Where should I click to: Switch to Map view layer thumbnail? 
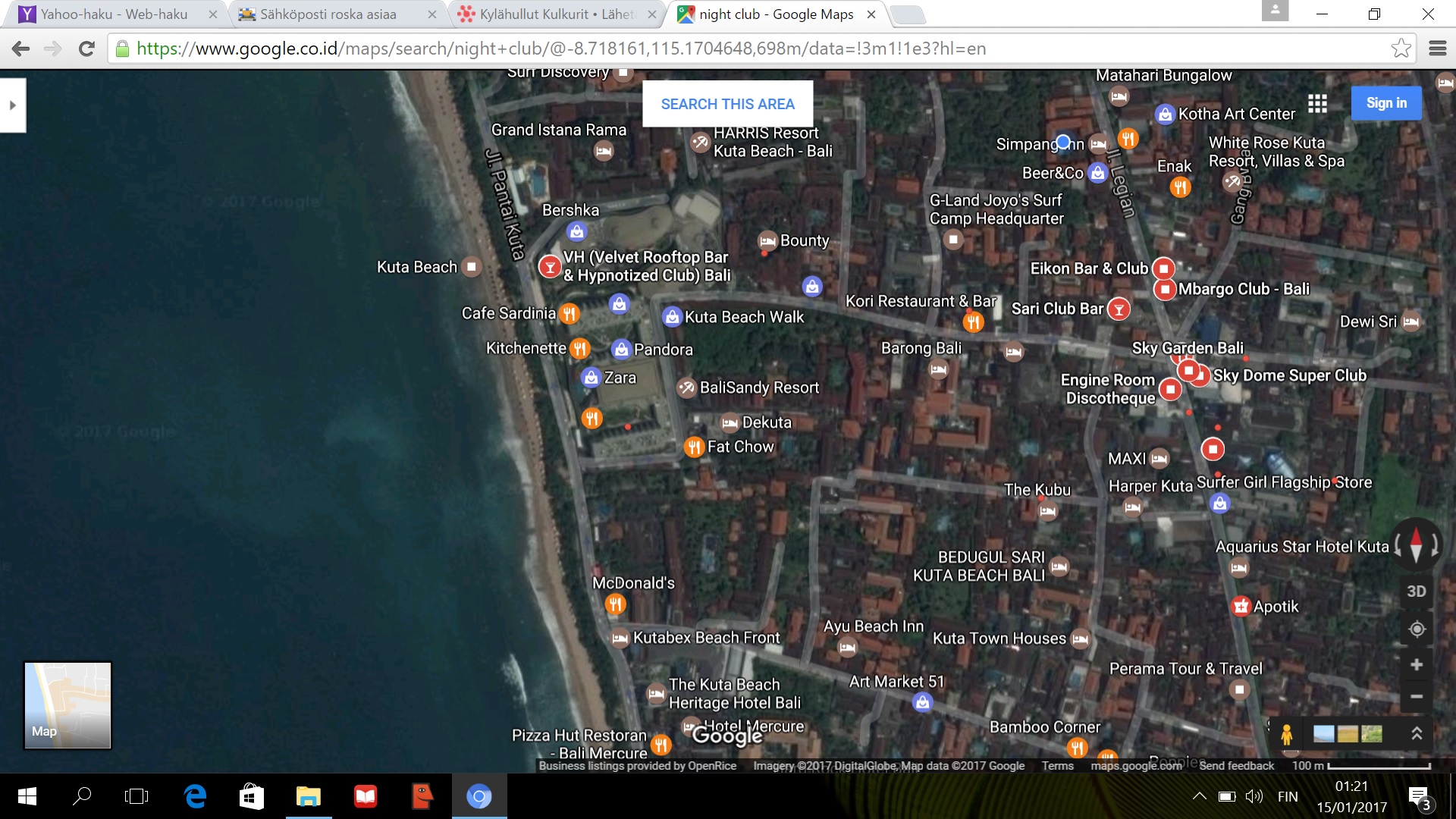pyautogui.click(x=67, y=705)
